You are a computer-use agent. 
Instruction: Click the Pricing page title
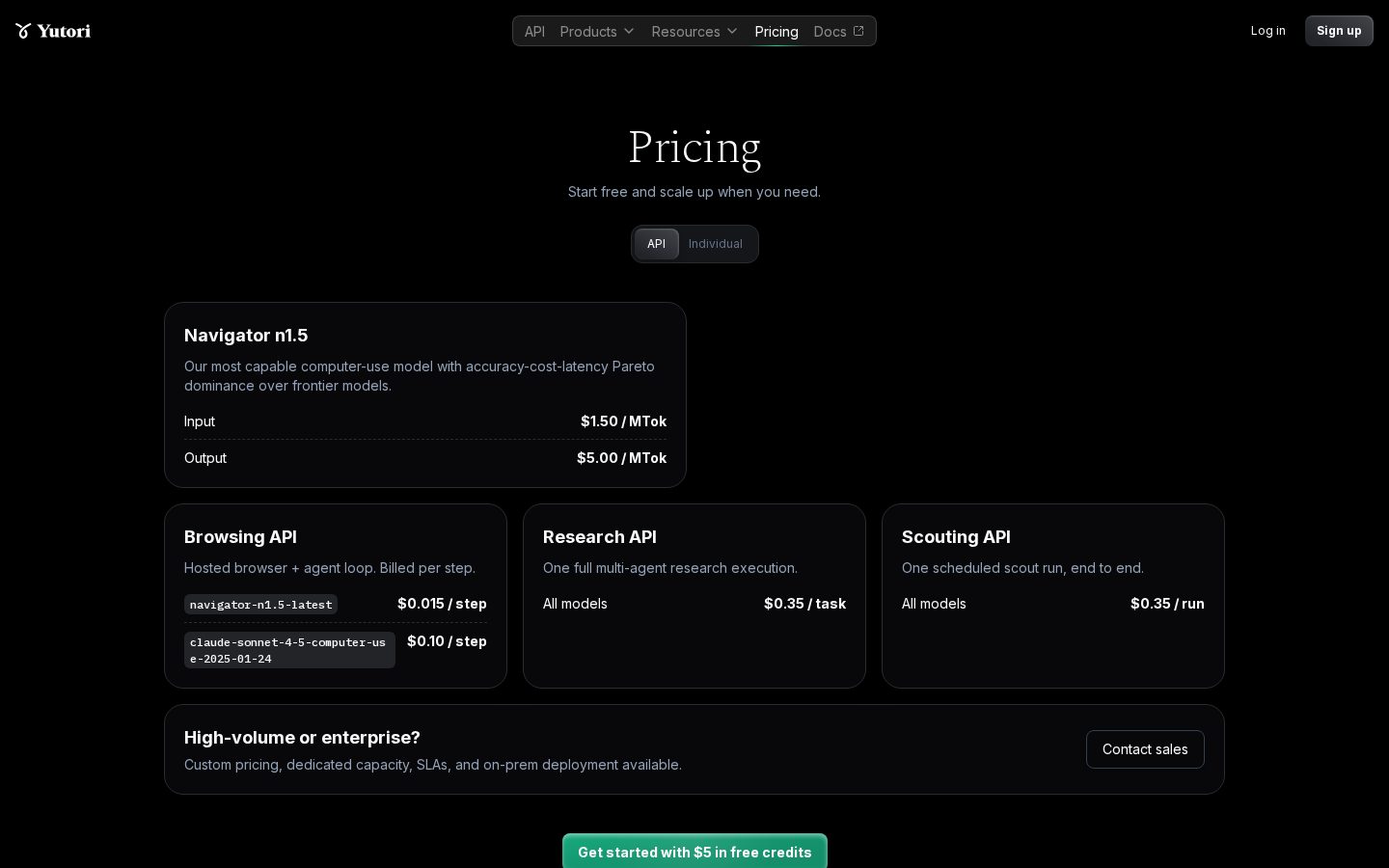[x=694, y=148]
